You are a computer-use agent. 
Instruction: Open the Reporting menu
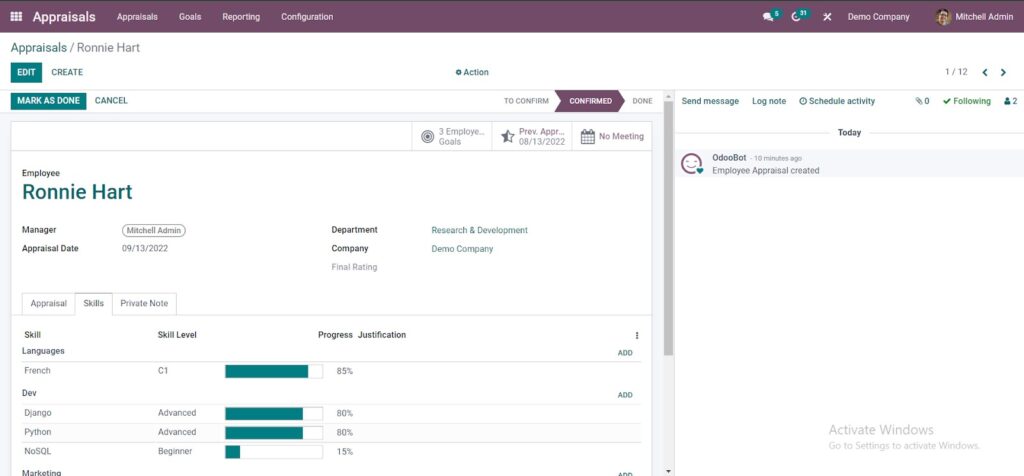[241, 17]
